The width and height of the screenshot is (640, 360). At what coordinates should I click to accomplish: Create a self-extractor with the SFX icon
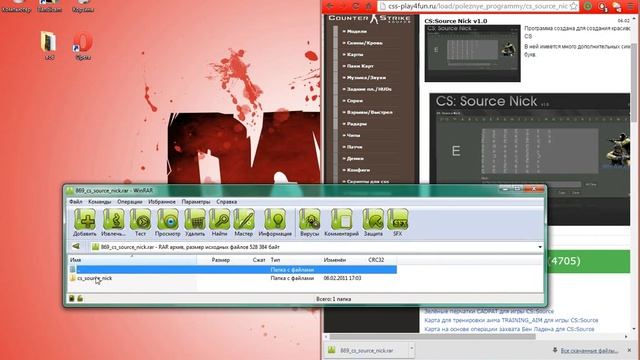pos(398,222)
